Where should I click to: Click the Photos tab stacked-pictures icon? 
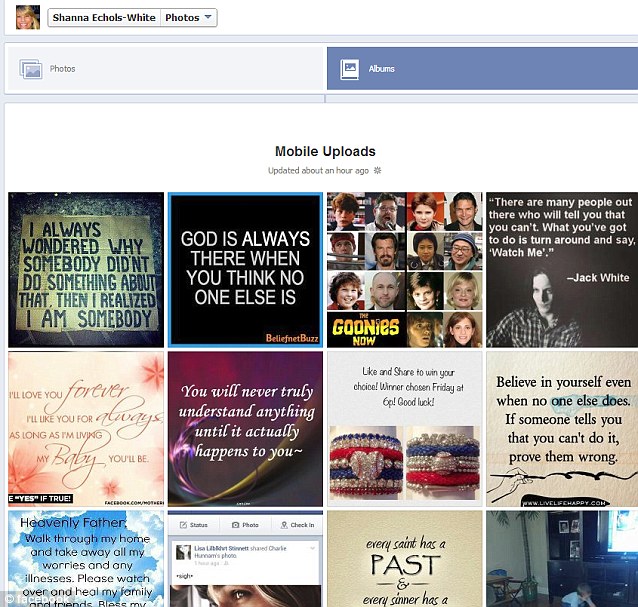coord(31,69)
